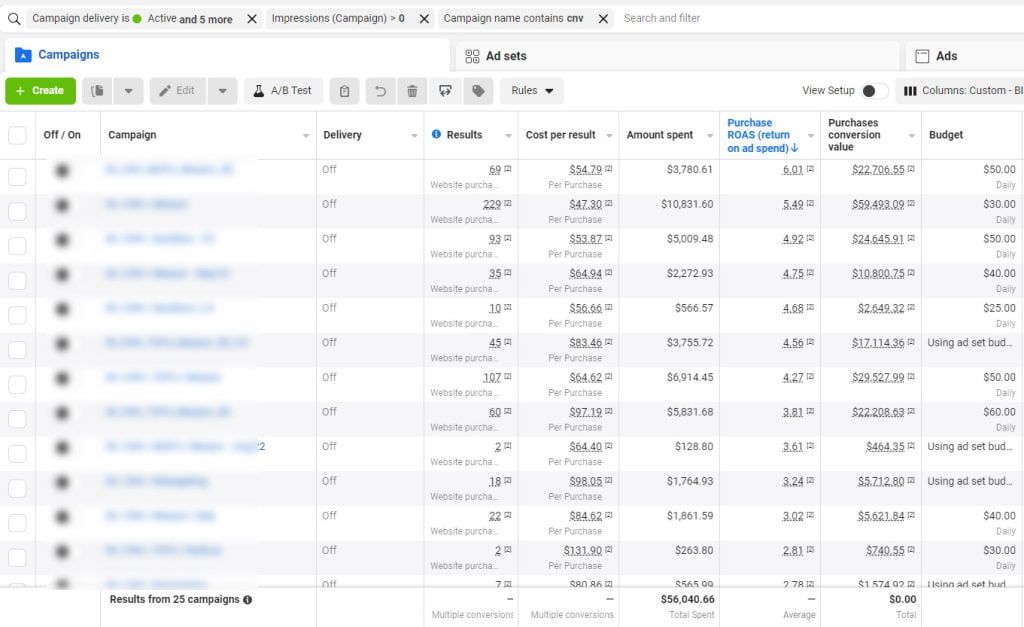This screenshot has width=1024, height=627.
Task: Click the duplicate campaign icon
Action: (98, 91)
